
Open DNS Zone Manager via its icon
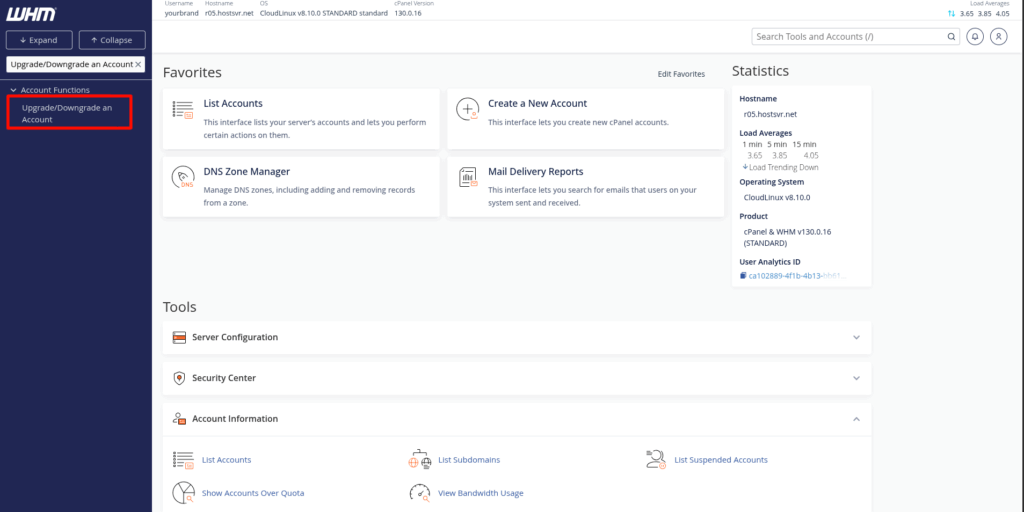tap(183, 178)
